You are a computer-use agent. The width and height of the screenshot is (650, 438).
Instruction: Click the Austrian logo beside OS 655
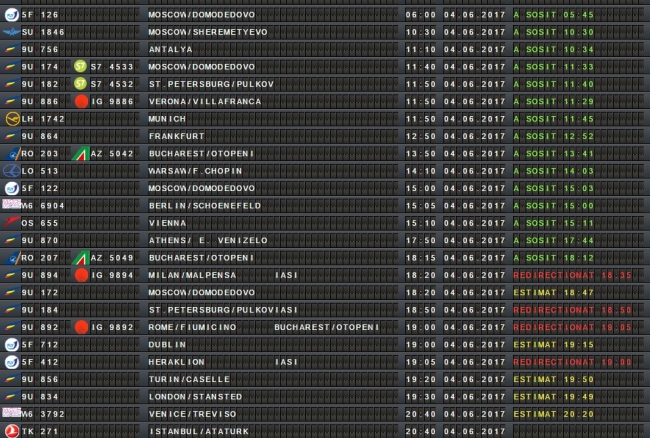tap(11, 222)
